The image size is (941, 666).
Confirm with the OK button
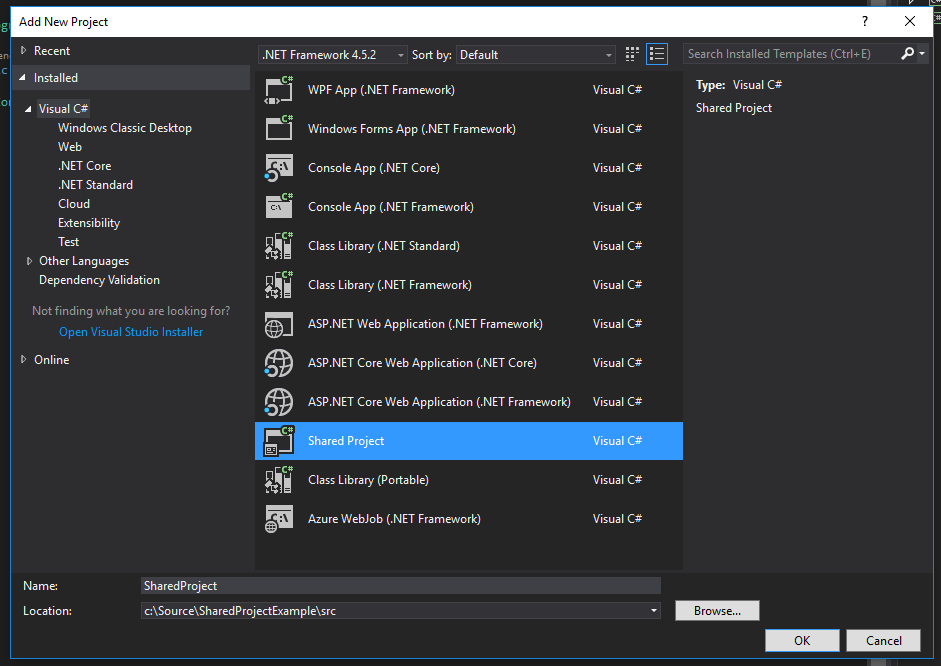click(x=802, y=640)
